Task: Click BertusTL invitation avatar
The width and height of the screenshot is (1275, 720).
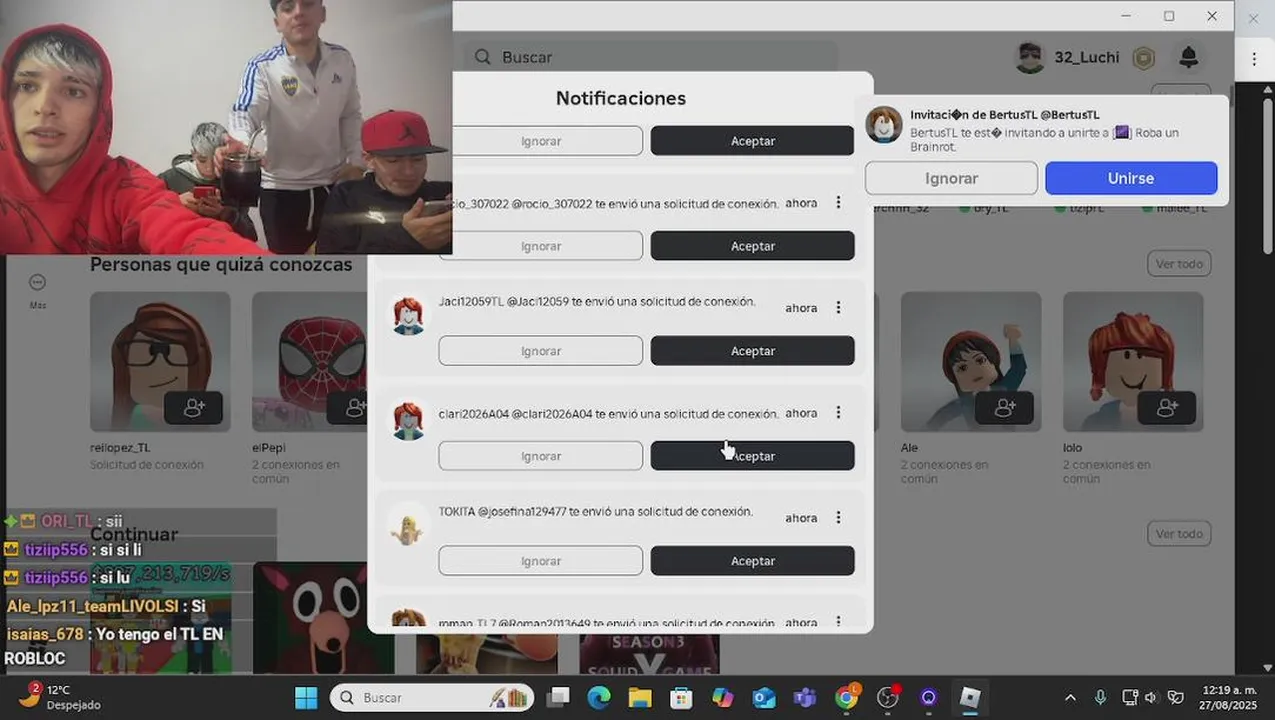Action: tap(884, 125)
